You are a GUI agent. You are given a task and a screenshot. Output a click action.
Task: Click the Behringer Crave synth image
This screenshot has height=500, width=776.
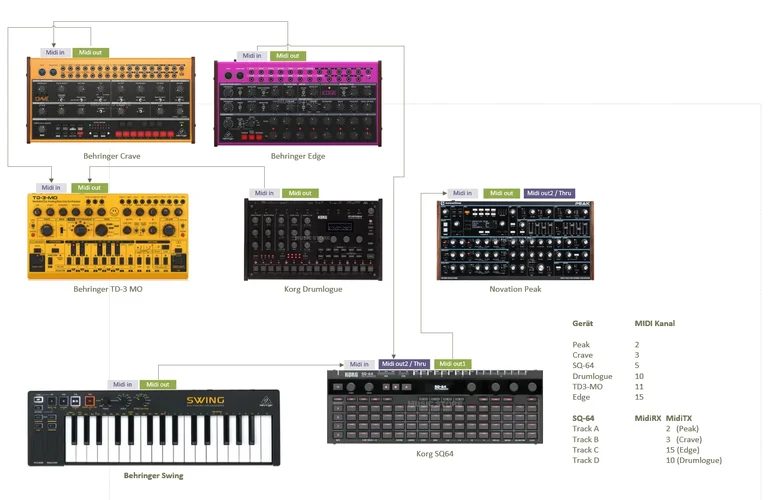click(x=111, y=100)
